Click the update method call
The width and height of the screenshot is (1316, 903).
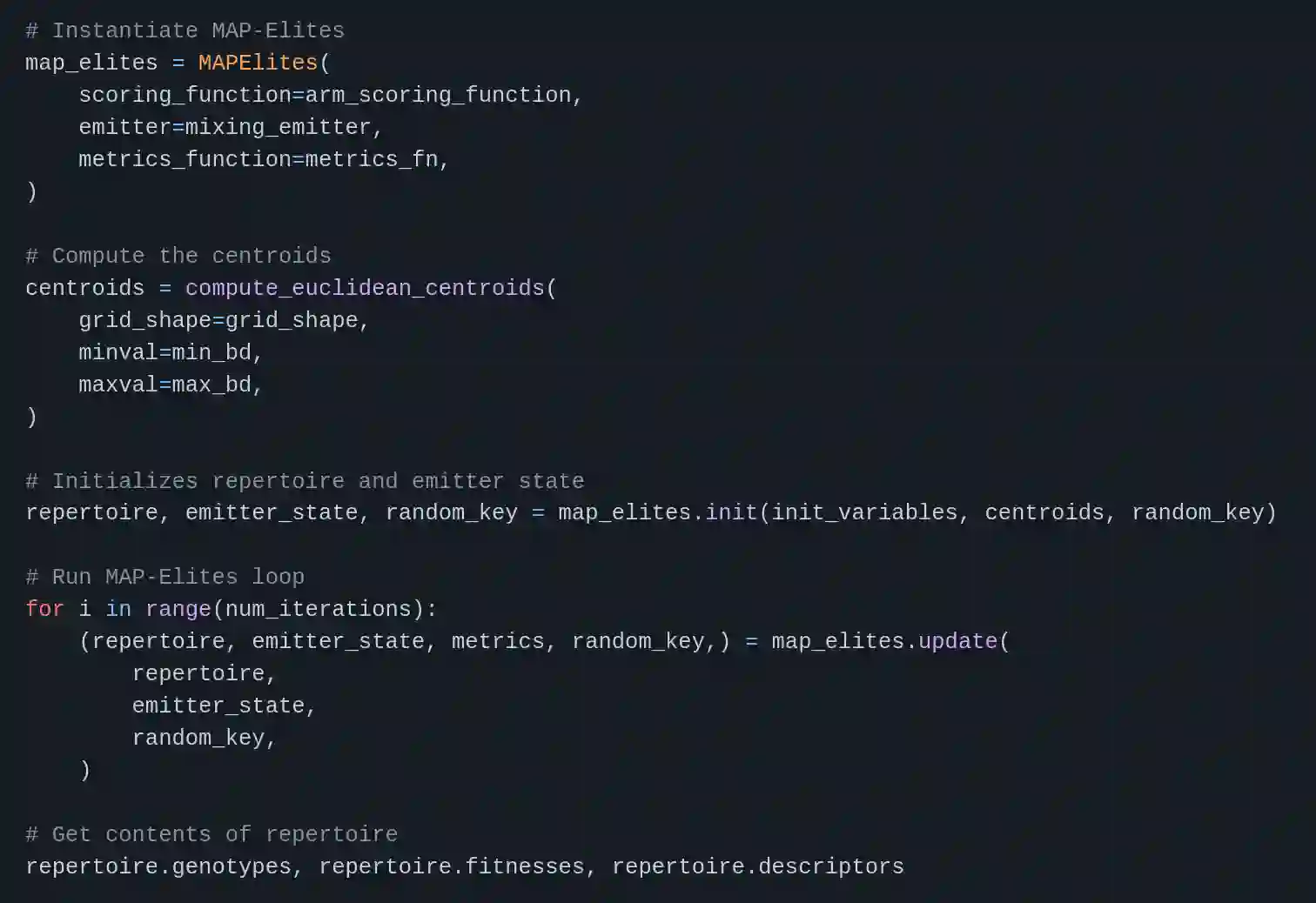click(957, 642)
